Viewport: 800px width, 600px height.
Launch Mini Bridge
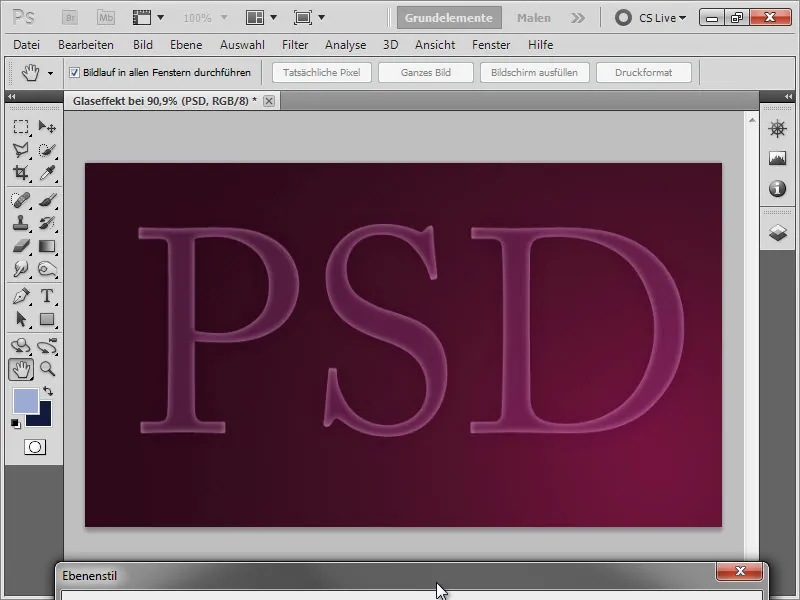[106, 18]
